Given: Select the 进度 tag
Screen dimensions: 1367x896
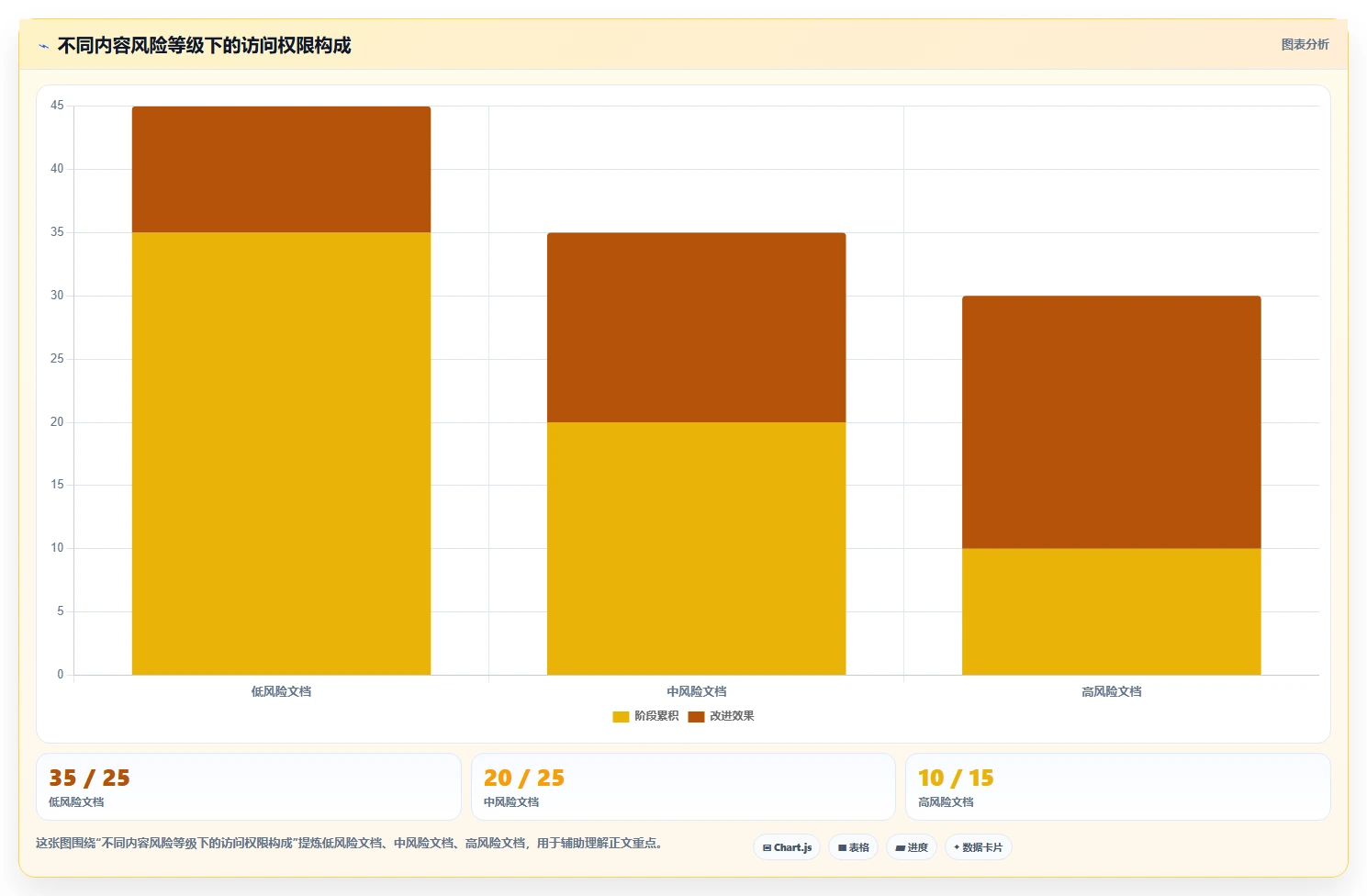Looking at the screenshot, I should click(912, 847).
